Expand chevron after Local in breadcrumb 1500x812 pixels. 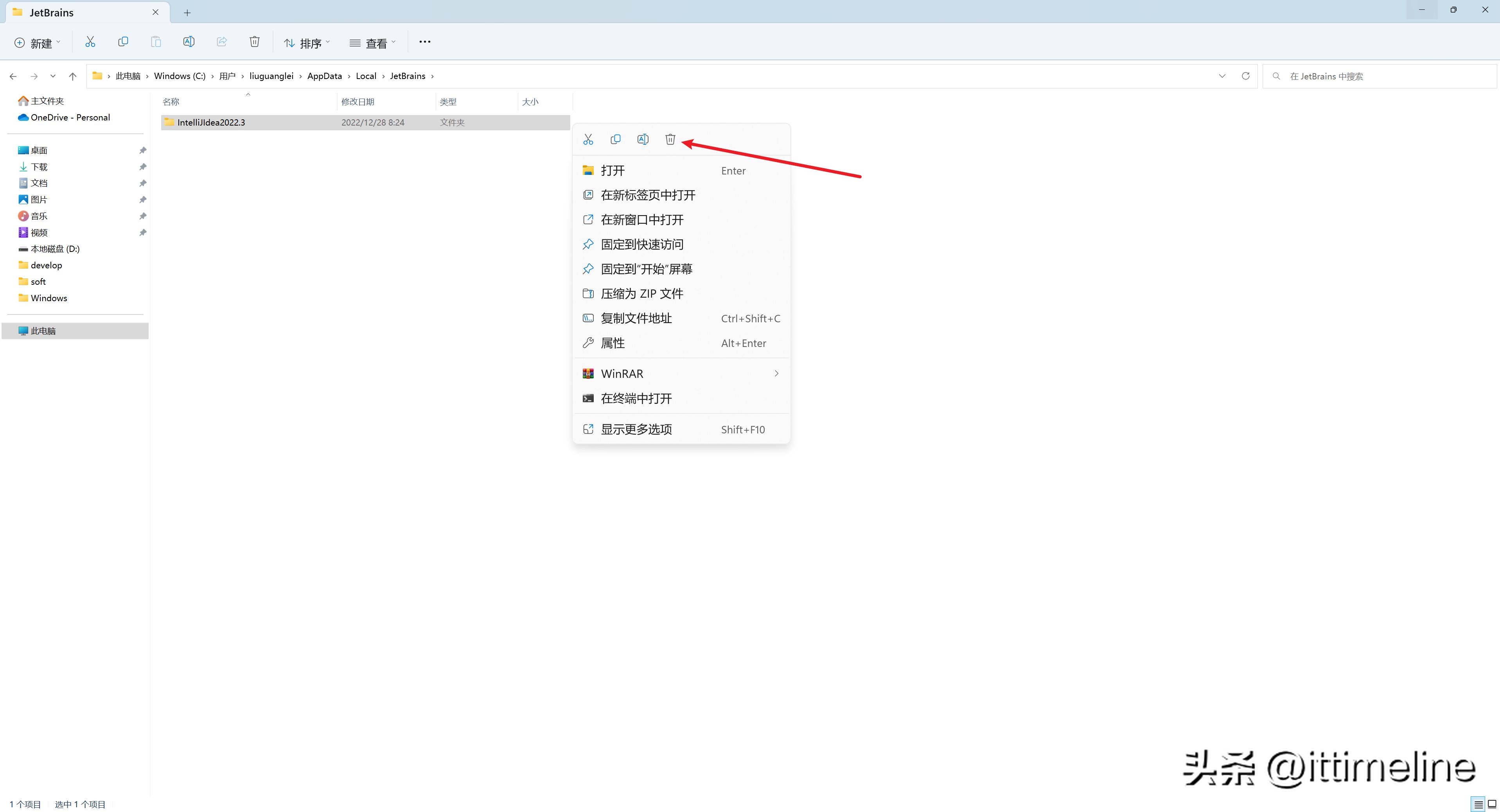[383, 76]
